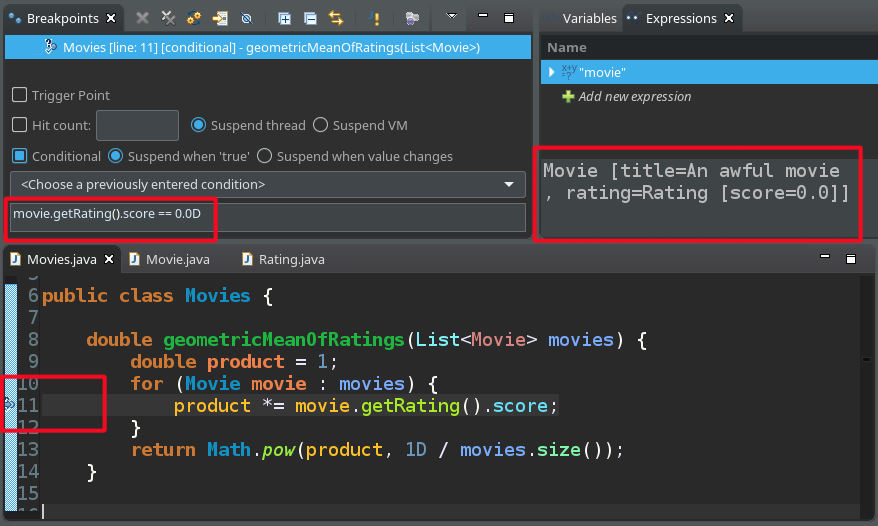Click the "Movies" class name on line 6
This screenshot has height=526, width=878.
[217, 295]
